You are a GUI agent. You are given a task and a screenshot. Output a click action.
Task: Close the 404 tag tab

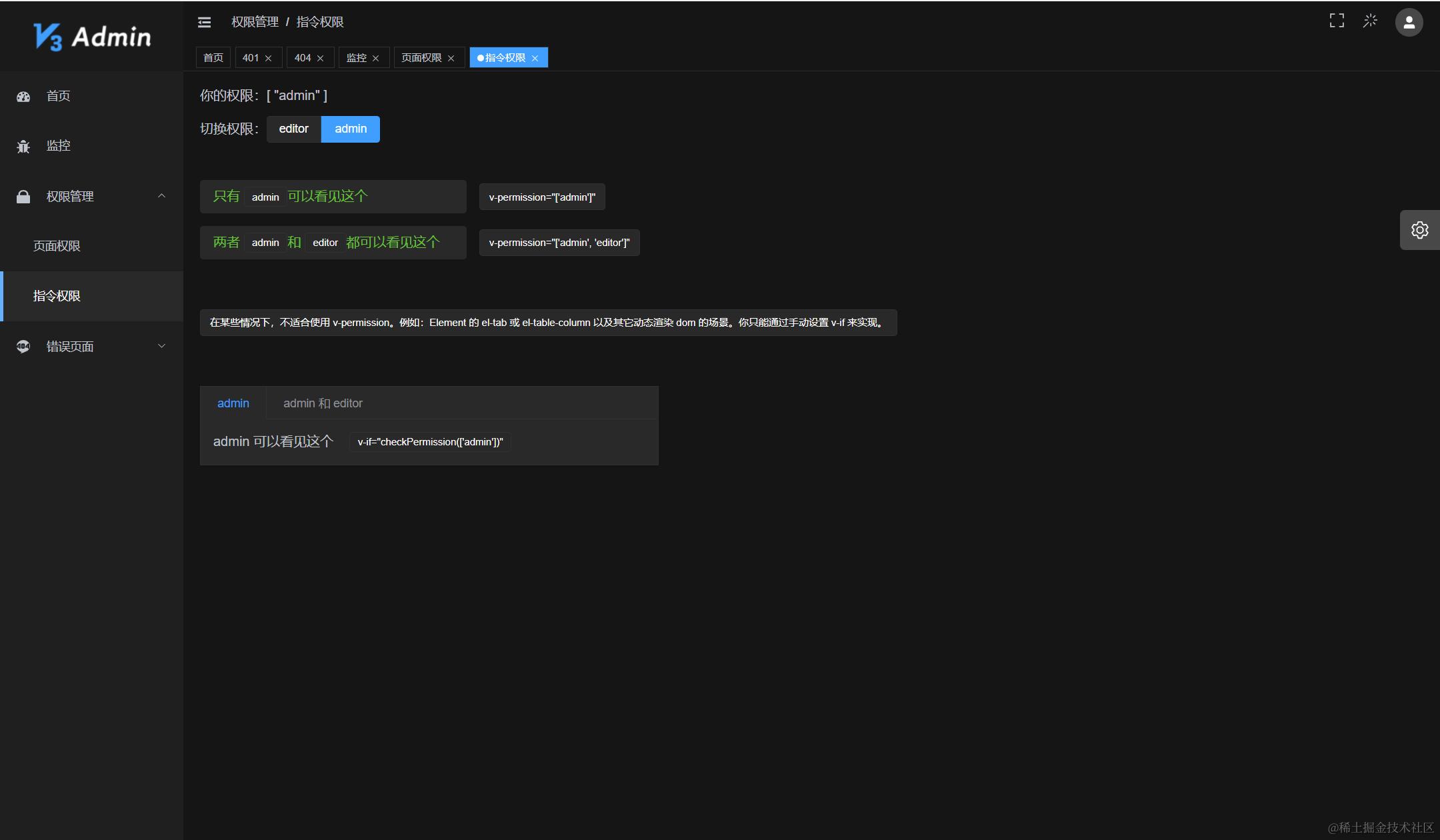(x=321, y=59)
